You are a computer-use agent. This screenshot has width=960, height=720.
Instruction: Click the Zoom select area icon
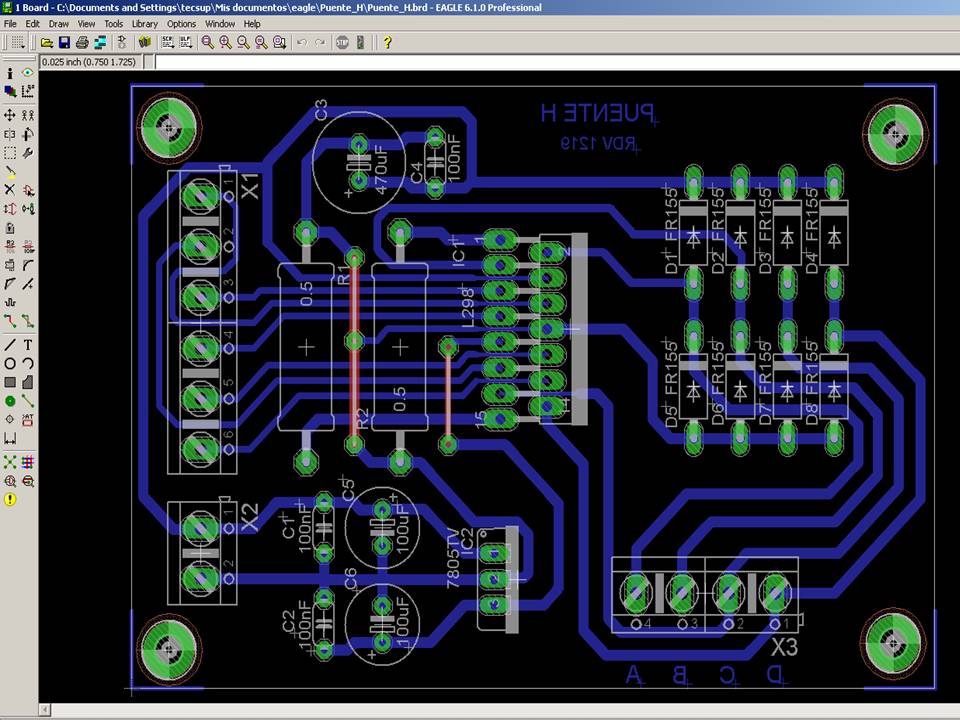point(280,42)
